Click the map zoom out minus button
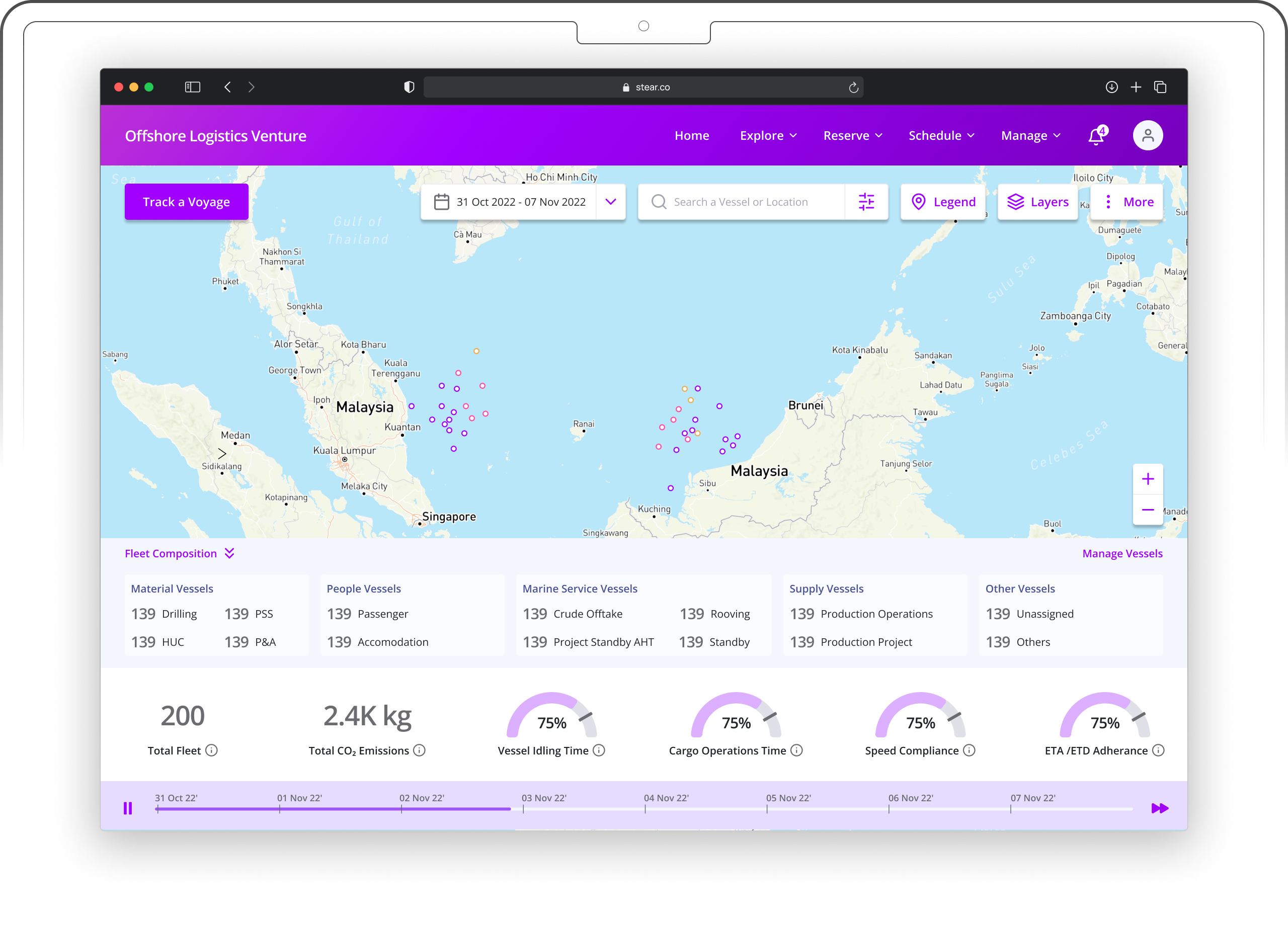 tap(1147, 510)
